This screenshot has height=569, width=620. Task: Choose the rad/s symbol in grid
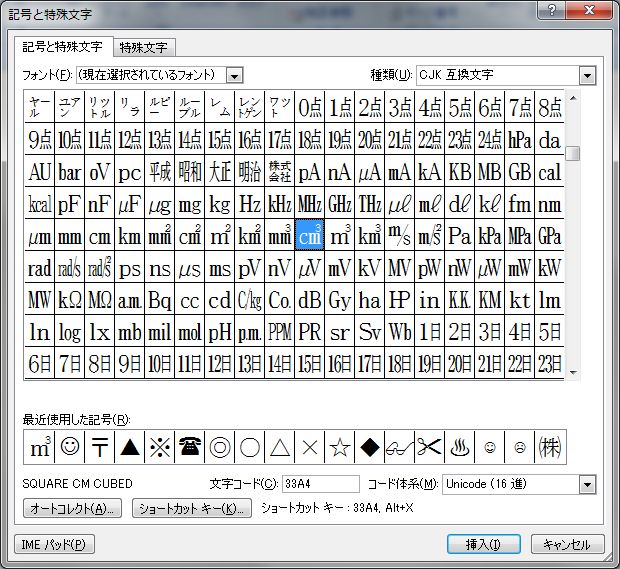(70, 268)
